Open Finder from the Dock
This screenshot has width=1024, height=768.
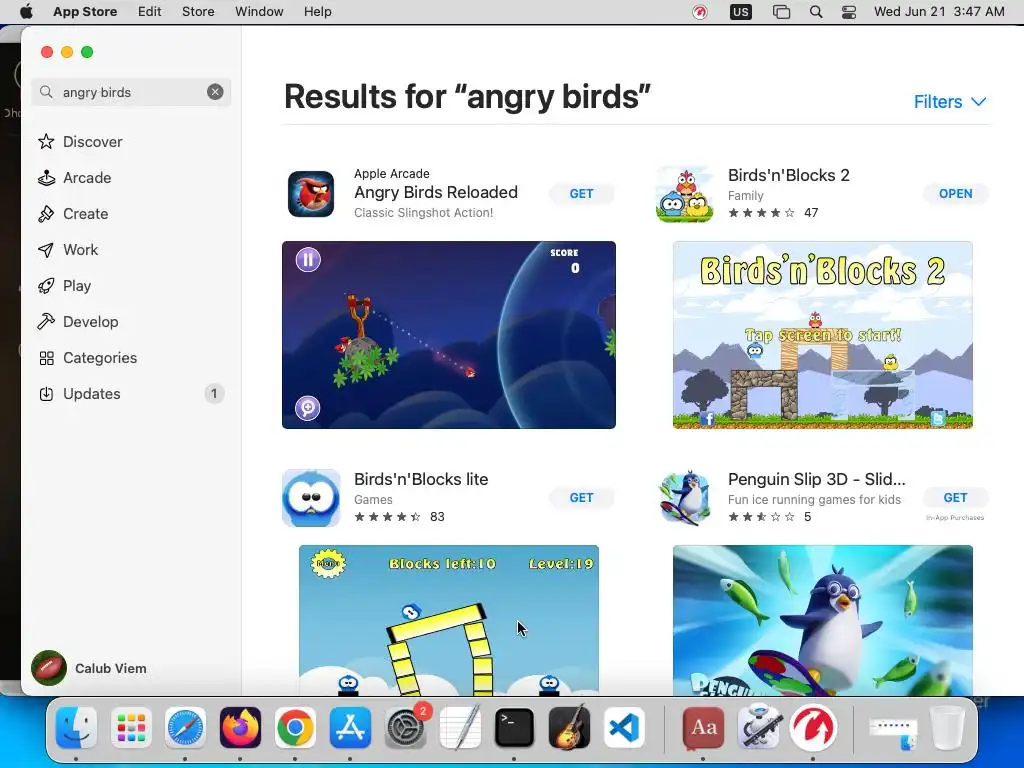[76, 728]
